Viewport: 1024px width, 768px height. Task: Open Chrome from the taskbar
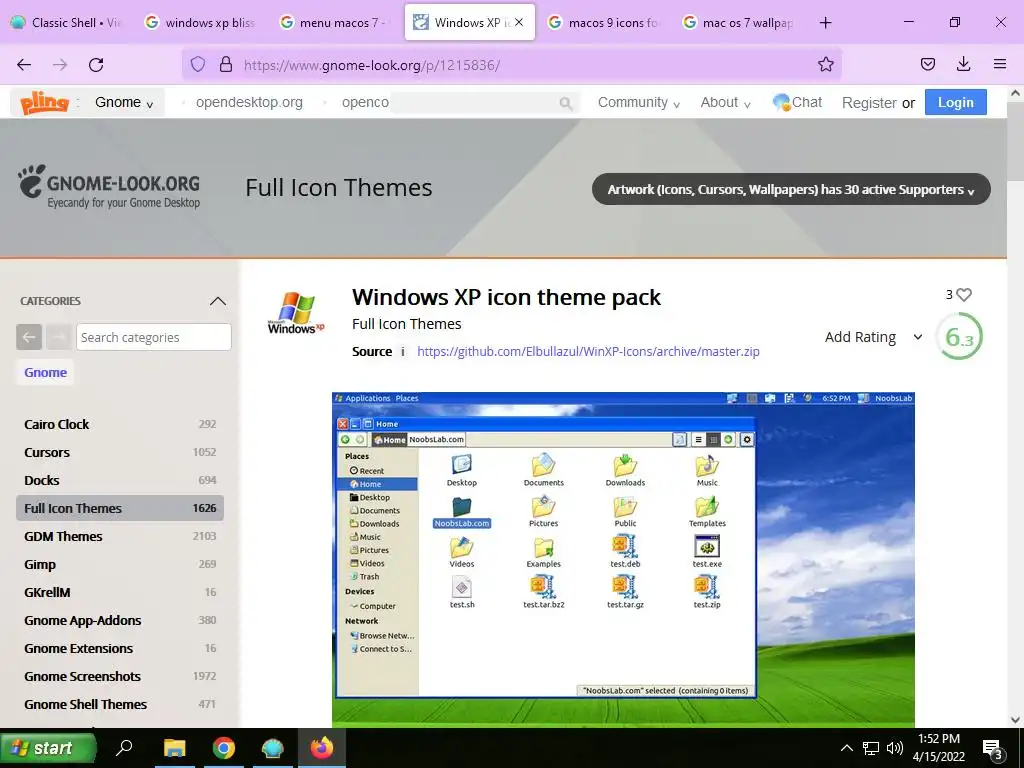(223, 748)
